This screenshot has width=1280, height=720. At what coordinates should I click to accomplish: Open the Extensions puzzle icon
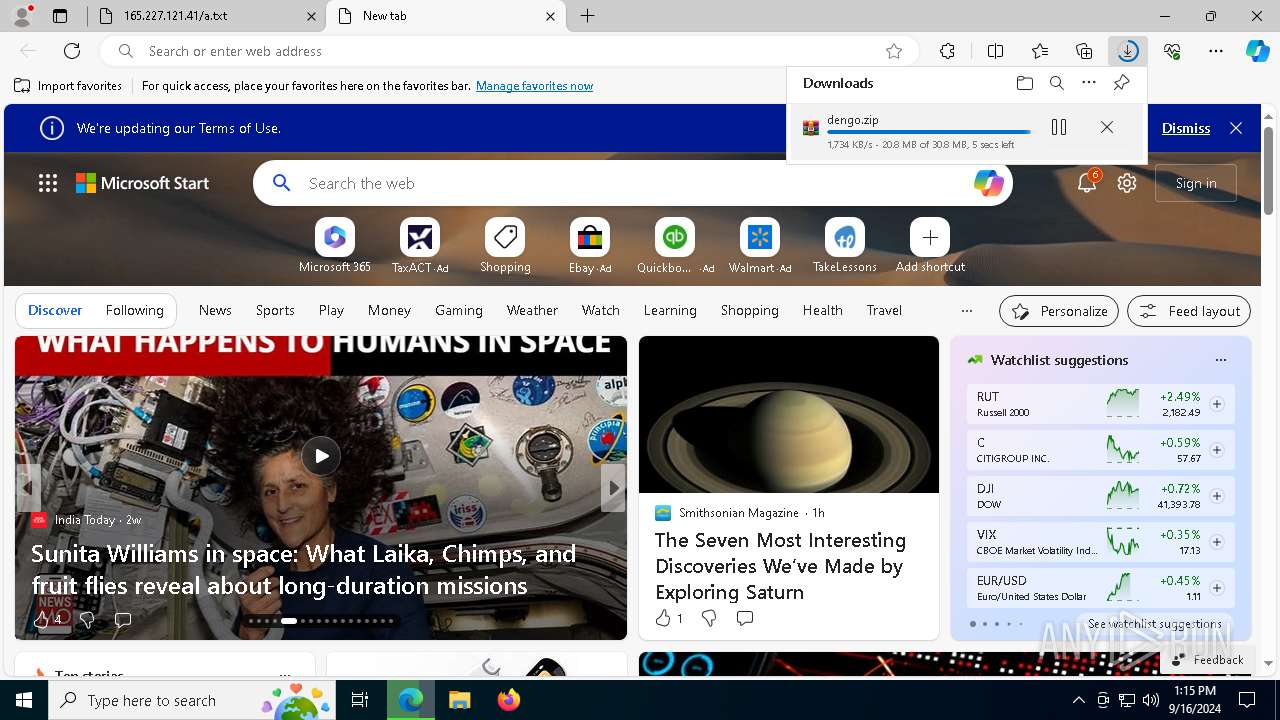point(947,51)
